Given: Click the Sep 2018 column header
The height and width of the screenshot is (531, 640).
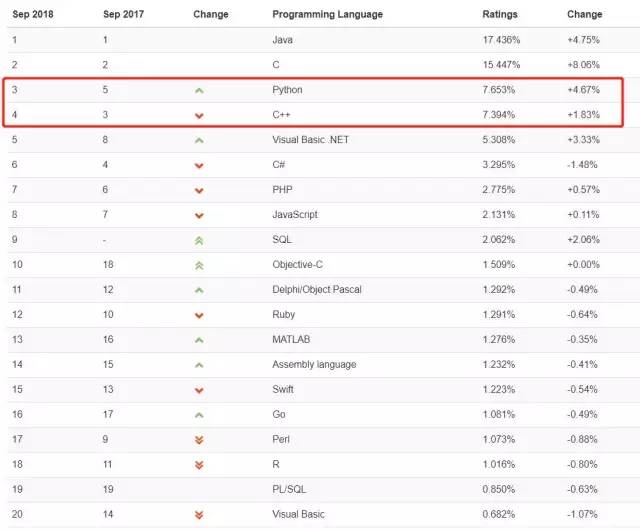Looking at the screenshot, I should point(32,15).
